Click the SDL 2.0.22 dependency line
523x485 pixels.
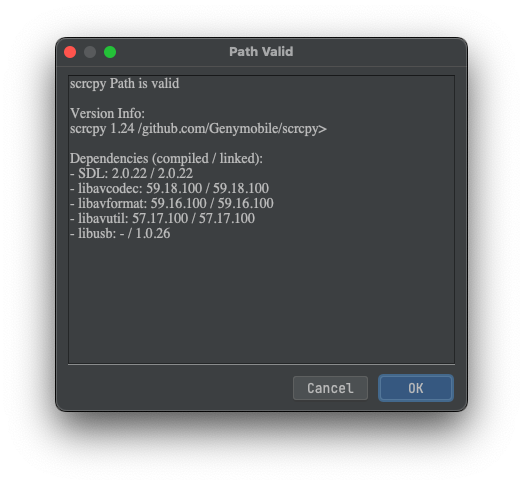[x=131, y=173]
